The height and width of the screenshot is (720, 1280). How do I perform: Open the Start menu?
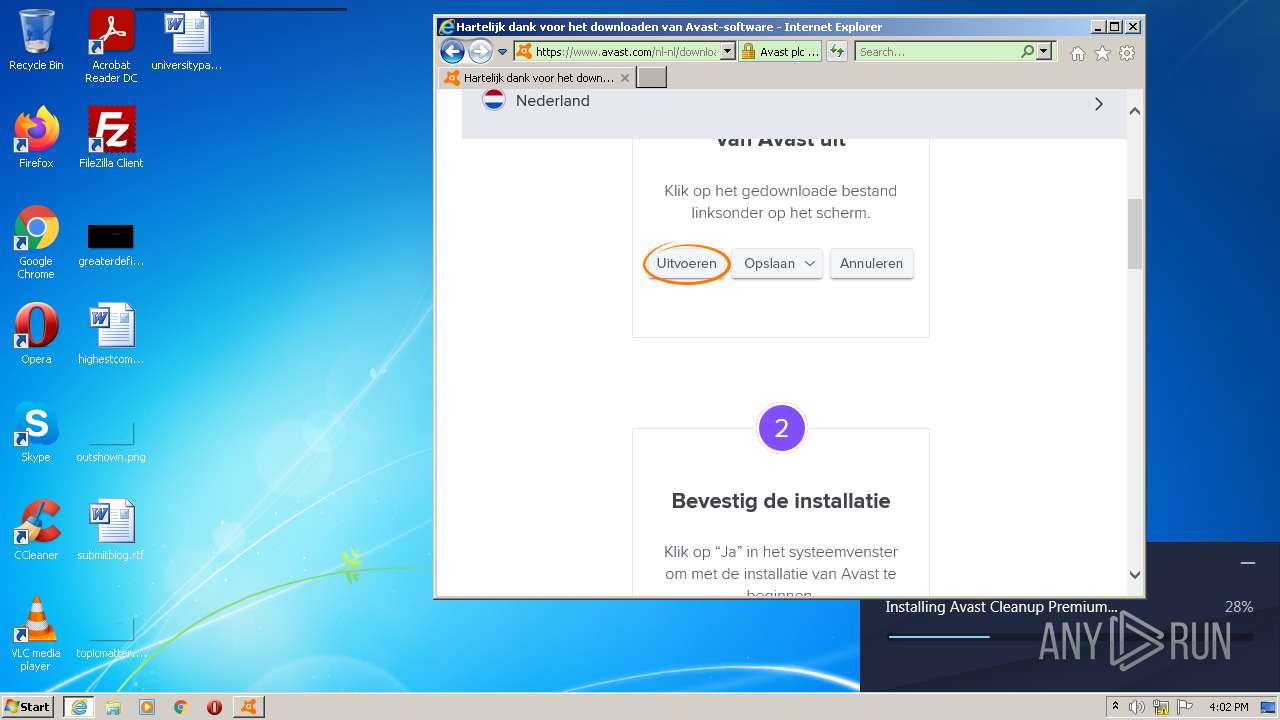[x=28, y=707]
